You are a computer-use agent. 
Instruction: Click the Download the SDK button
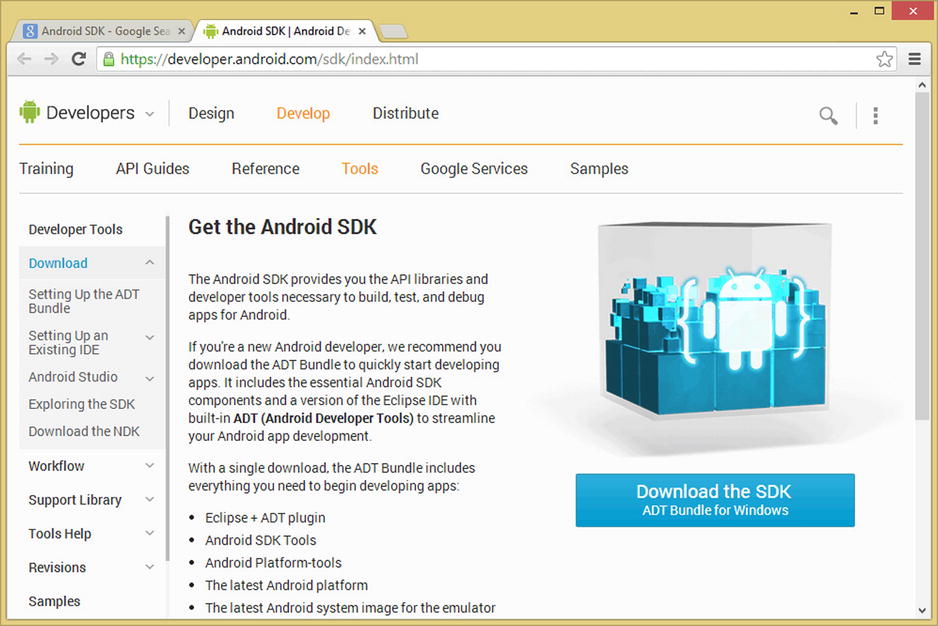coord(715,500)
